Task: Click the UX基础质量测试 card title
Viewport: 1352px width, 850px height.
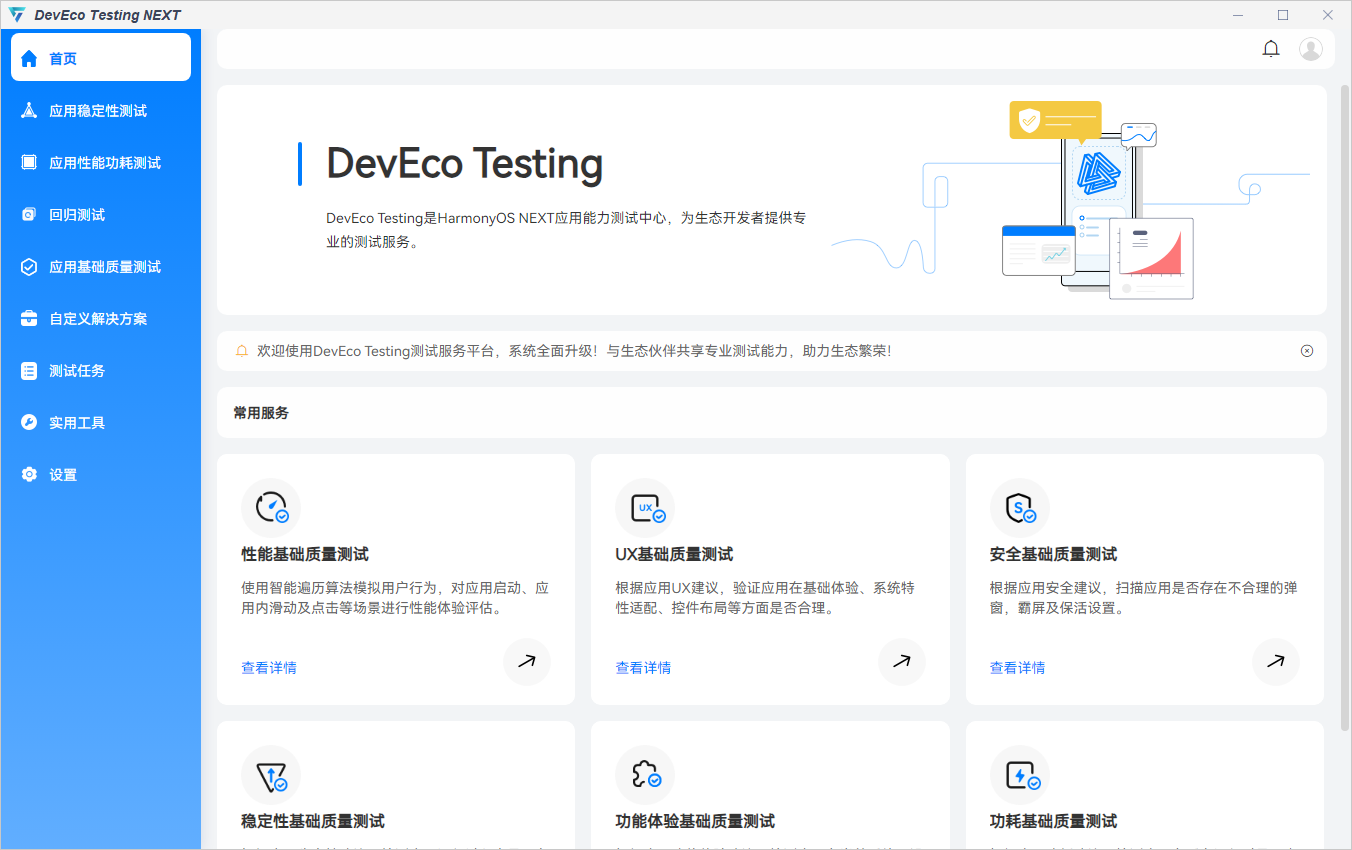Action: pyautogui.click(x=674, y=554)
